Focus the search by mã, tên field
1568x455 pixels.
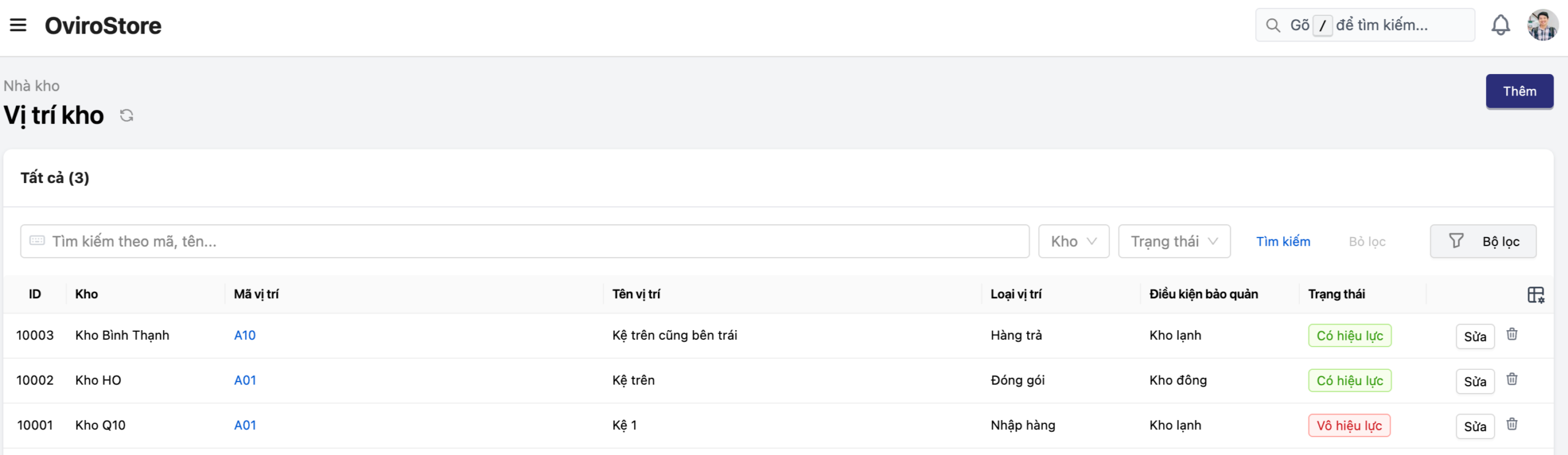tap(524, 241)
